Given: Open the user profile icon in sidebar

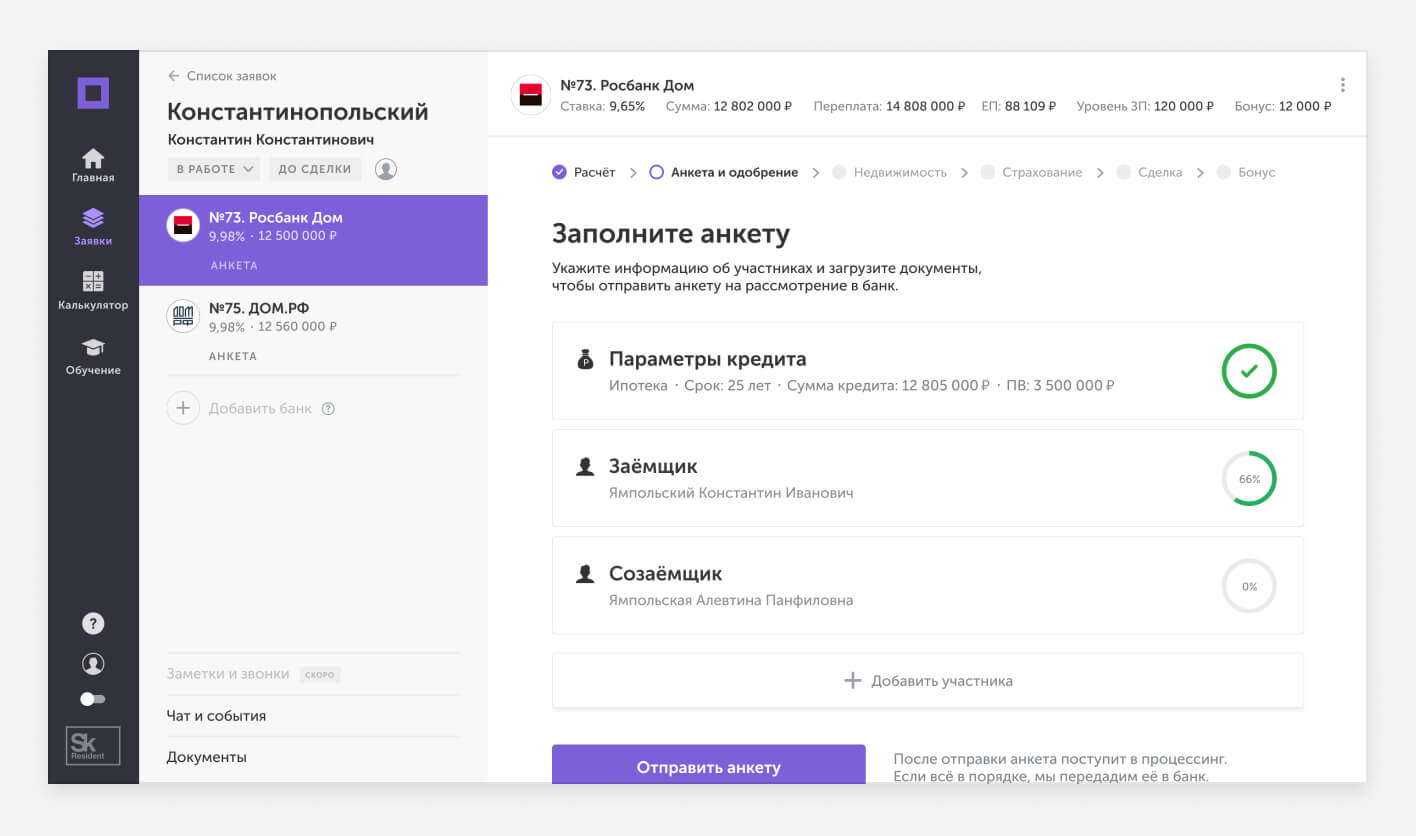Looking at the screenshot, I should [93, 663].
